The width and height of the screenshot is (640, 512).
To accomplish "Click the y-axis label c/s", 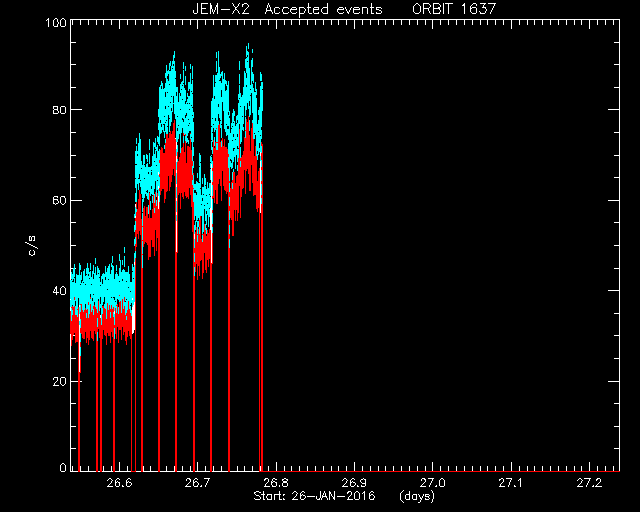I will 32,246.
